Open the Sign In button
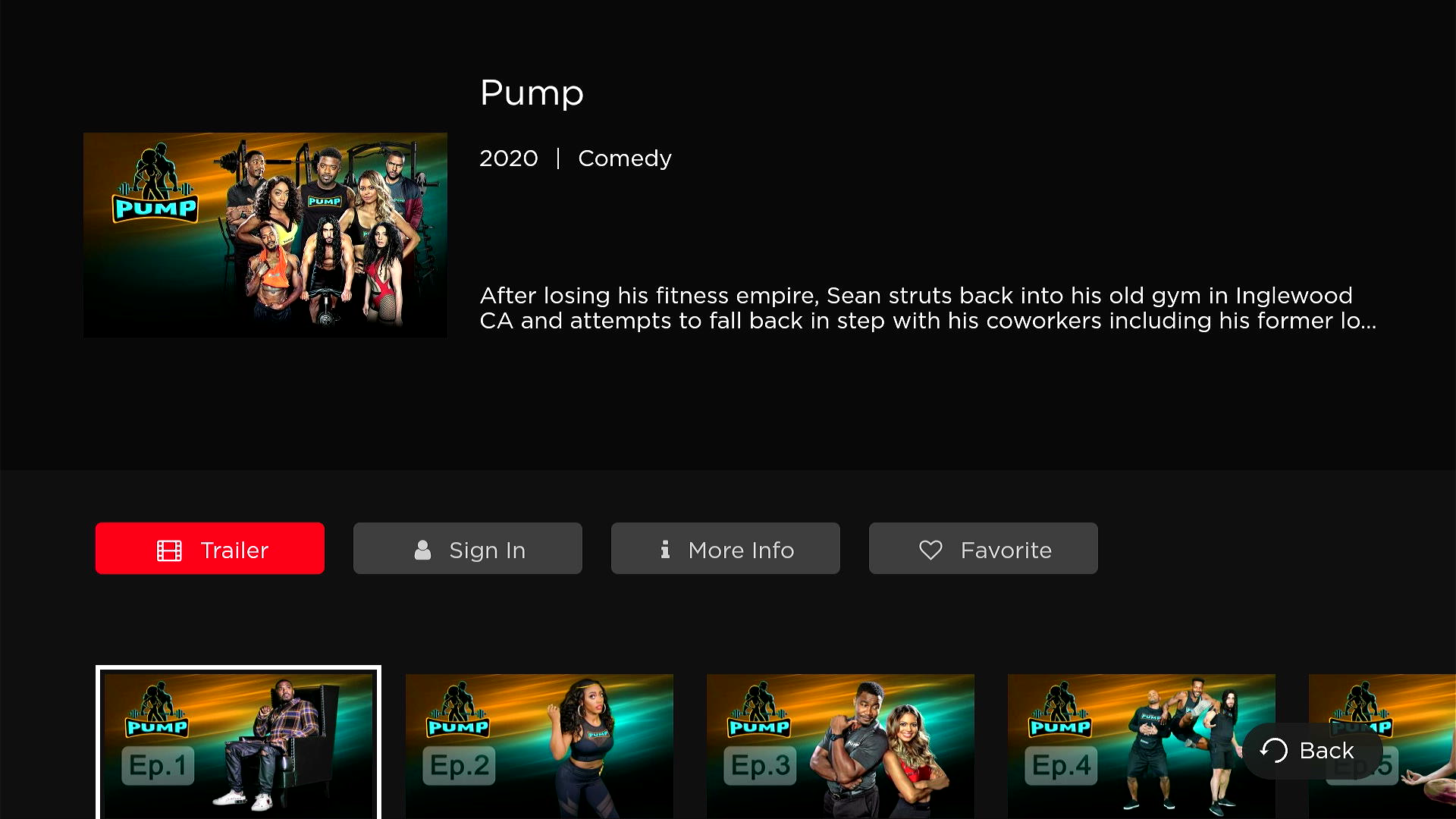 coord(467,548)
